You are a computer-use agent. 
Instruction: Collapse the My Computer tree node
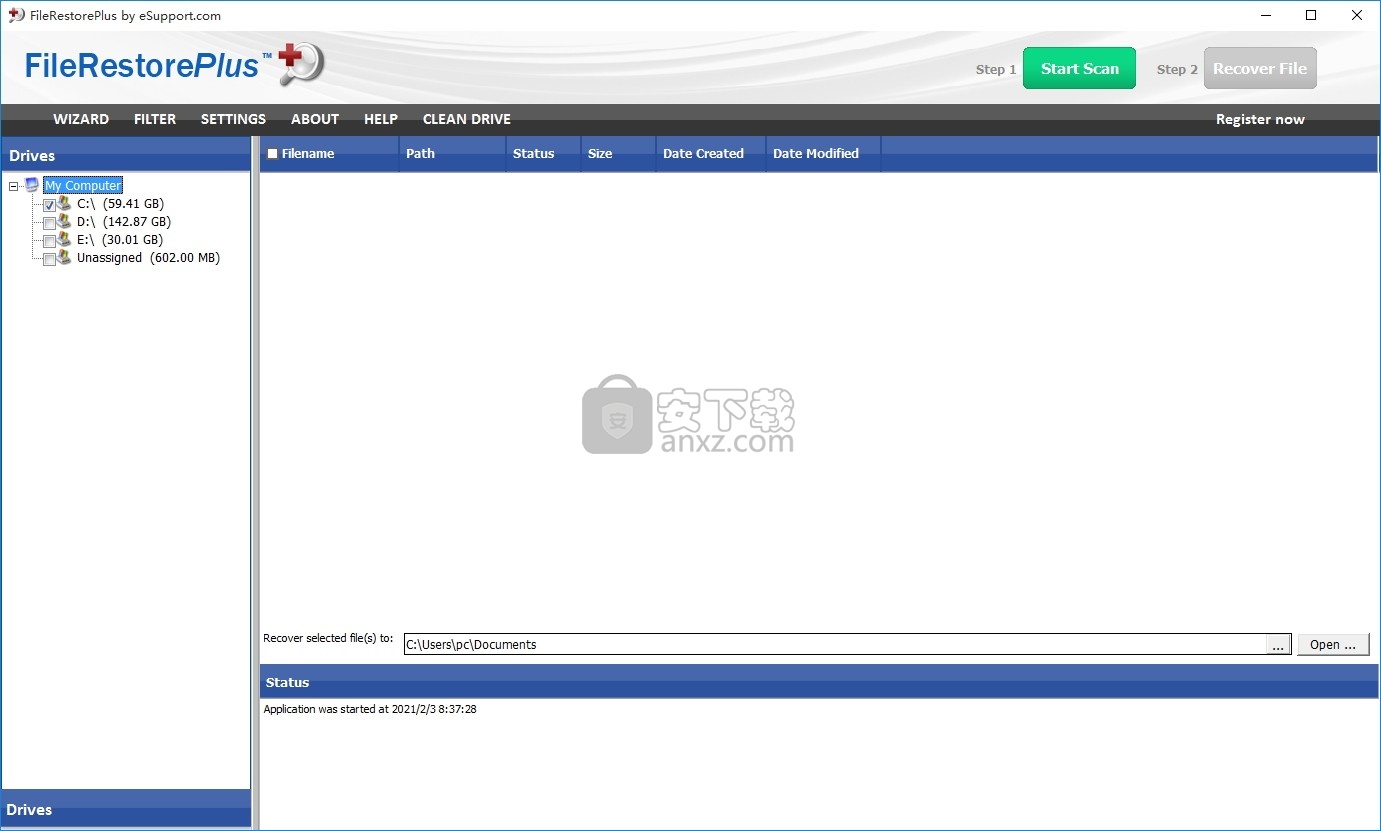tap(14, 186)
